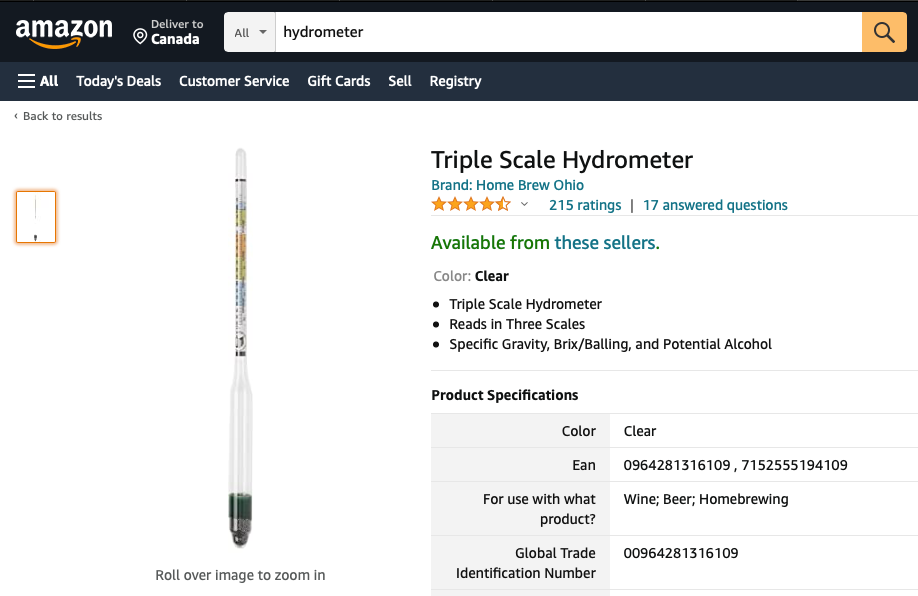
Task: Click the magnifying glass to search
Action: tap(883, 32)
